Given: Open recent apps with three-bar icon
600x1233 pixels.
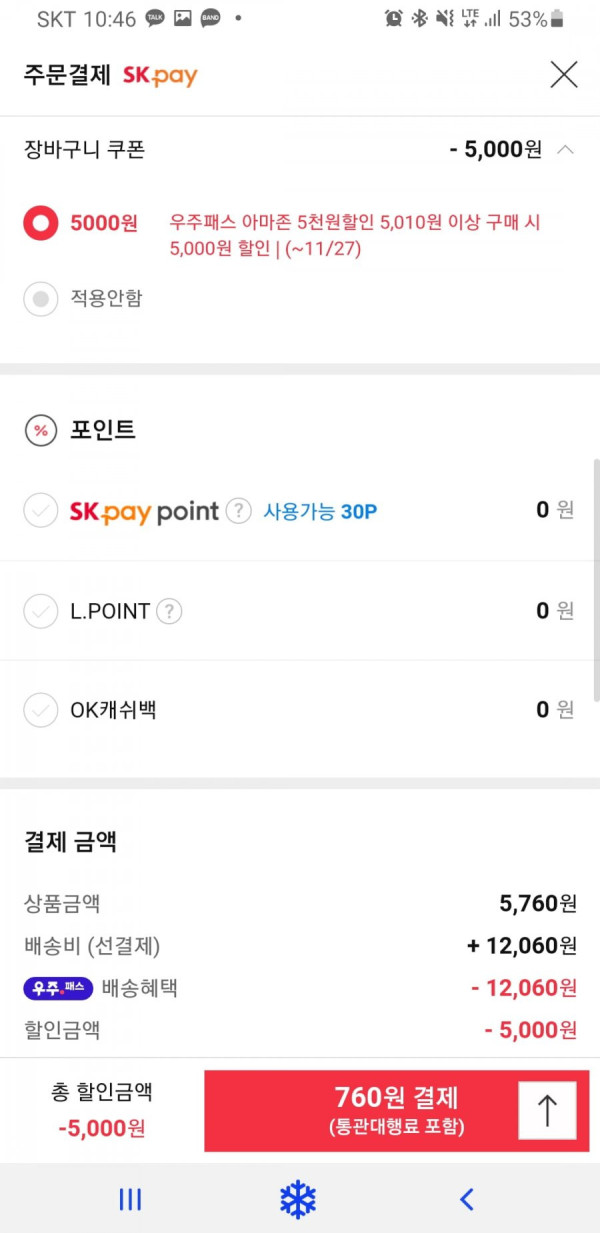Looking at the screenshot, I should pos(131,1199).
